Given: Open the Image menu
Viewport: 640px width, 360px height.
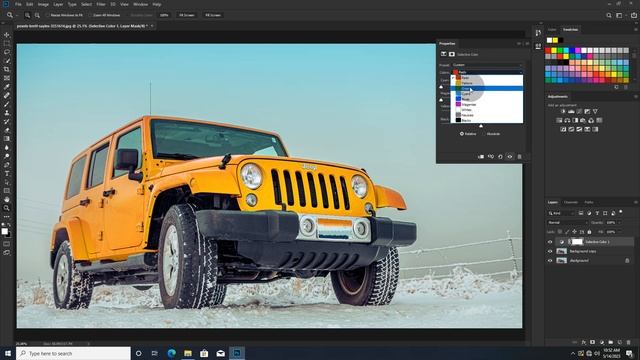Looking at the screenshot, I should (x=43, y=4).
